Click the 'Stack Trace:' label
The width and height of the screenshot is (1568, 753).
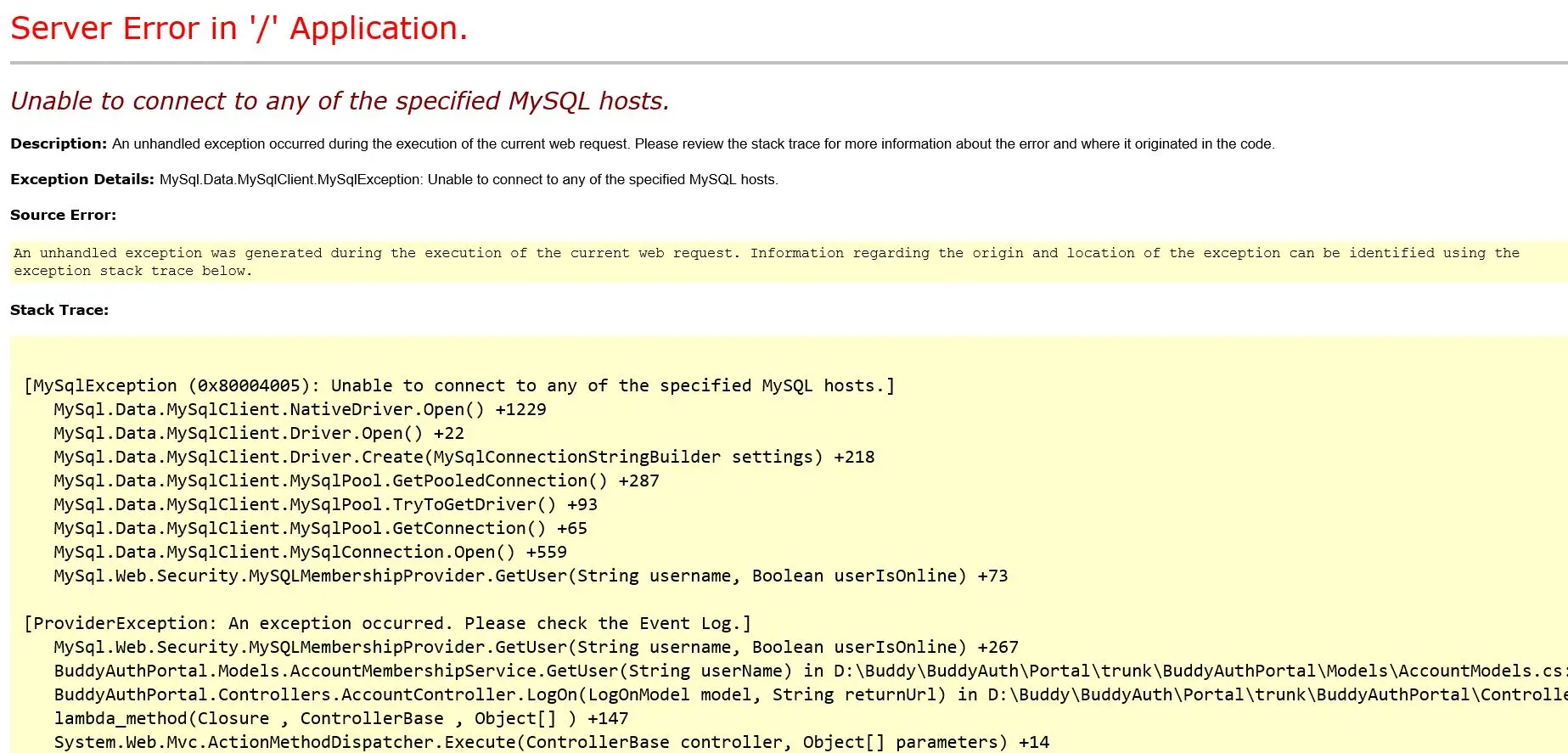click(x=59, y=310)
